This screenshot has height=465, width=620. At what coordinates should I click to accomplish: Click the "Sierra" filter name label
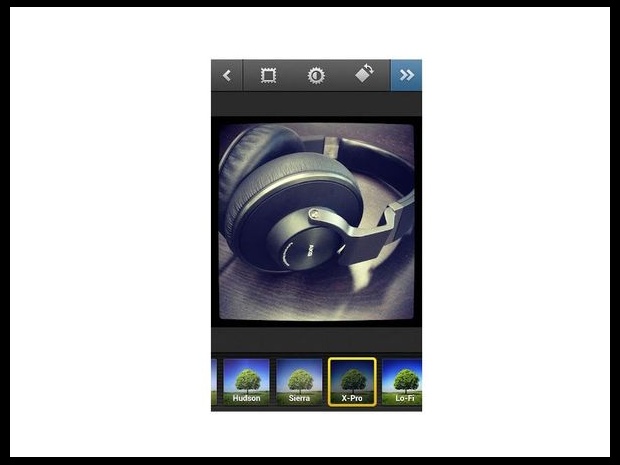[x=299, y=398]
